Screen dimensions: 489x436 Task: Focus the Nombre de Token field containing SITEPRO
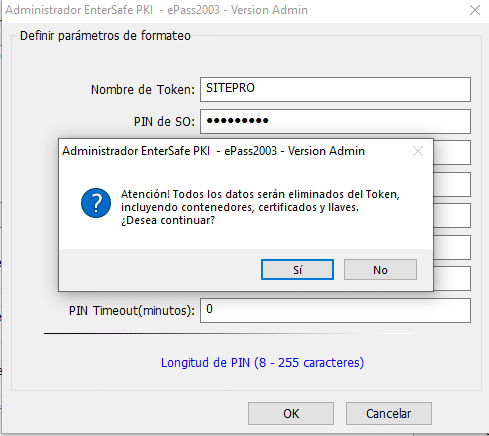point(335,89)
